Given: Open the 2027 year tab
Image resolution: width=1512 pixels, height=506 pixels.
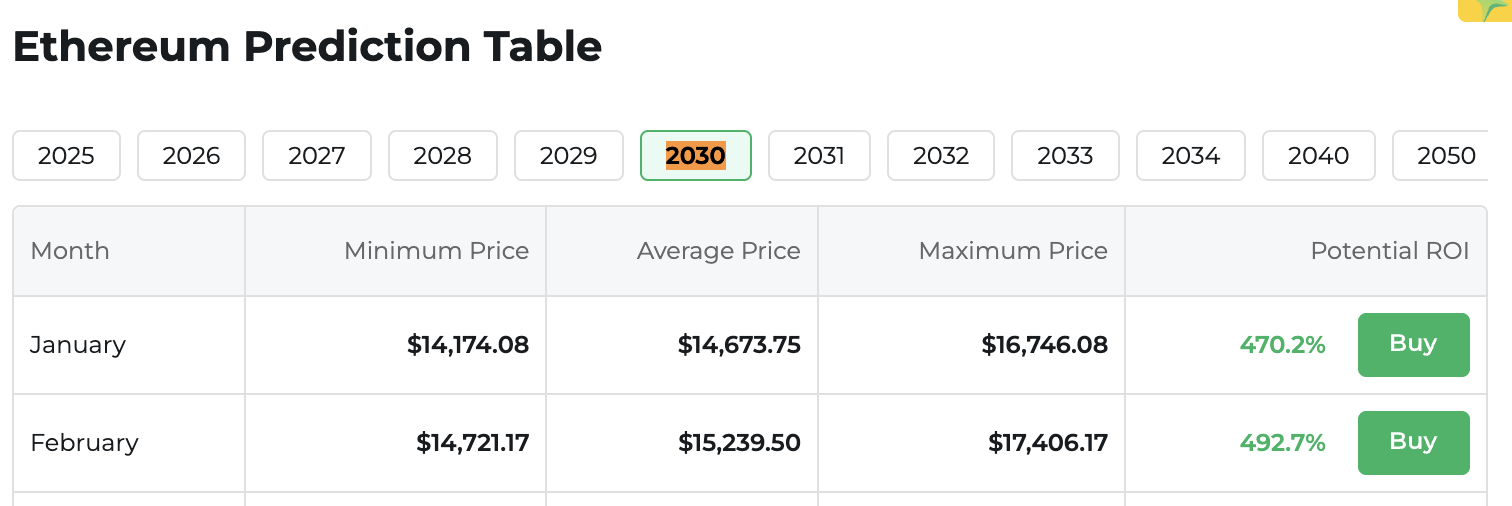Looking at the screenshot, I should 316,156.
